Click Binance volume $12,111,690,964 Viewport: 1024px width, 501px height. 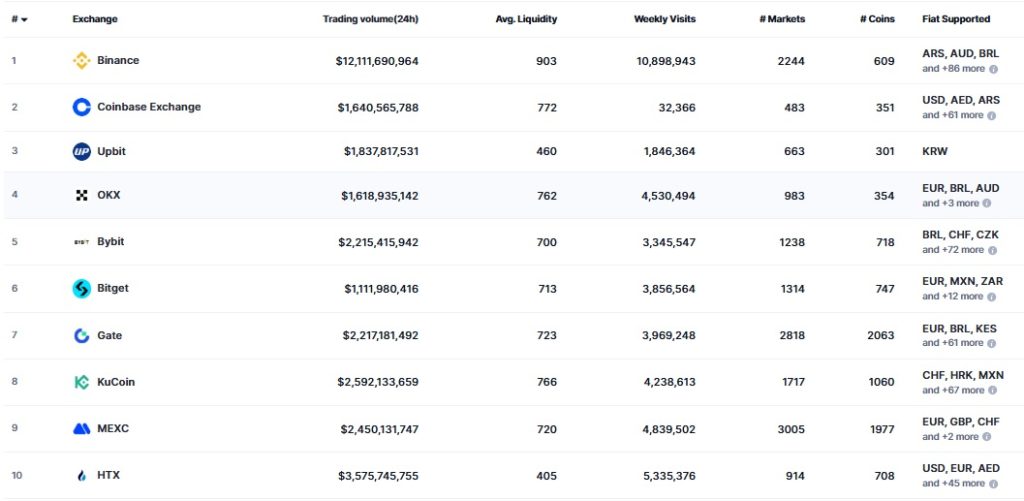pyautogui.click(x=377, y=61)
